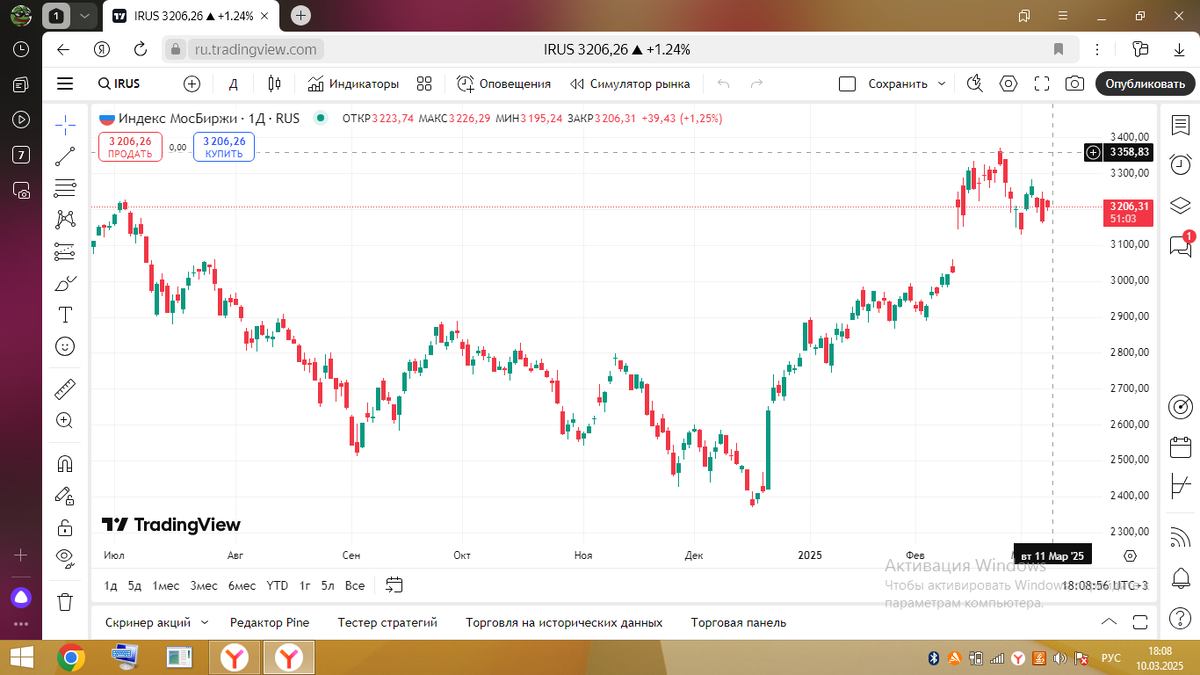Enter fullscreen chart mode

pyautogui.click(x=1042, y=84)
